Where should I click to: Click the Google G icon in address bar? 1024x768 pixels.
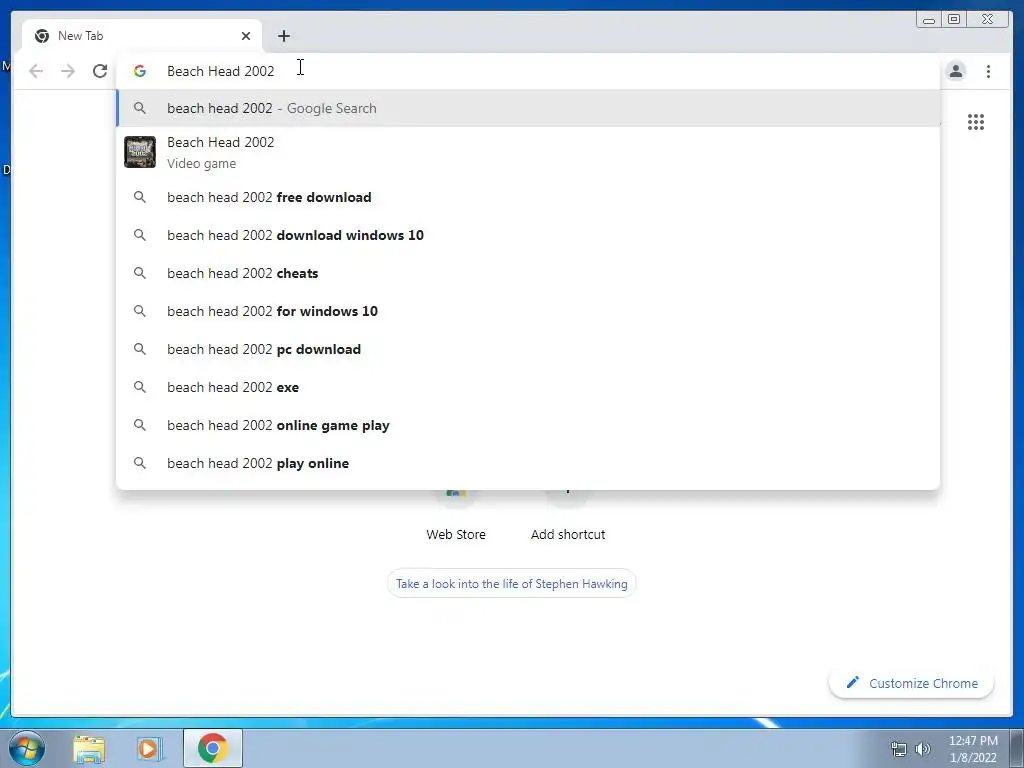click(x=140, y=71)
